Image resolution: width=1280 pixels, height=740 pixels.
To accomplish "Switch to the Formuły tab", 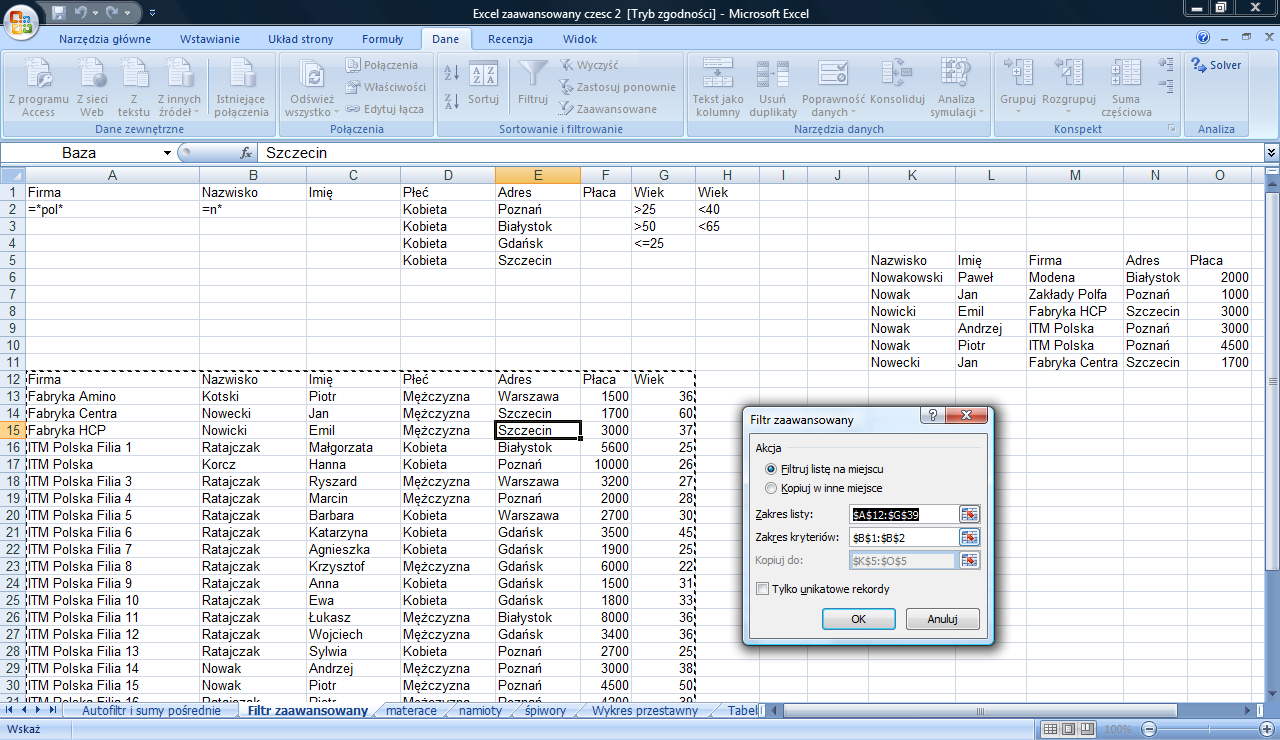I will [x=383, y=39].
